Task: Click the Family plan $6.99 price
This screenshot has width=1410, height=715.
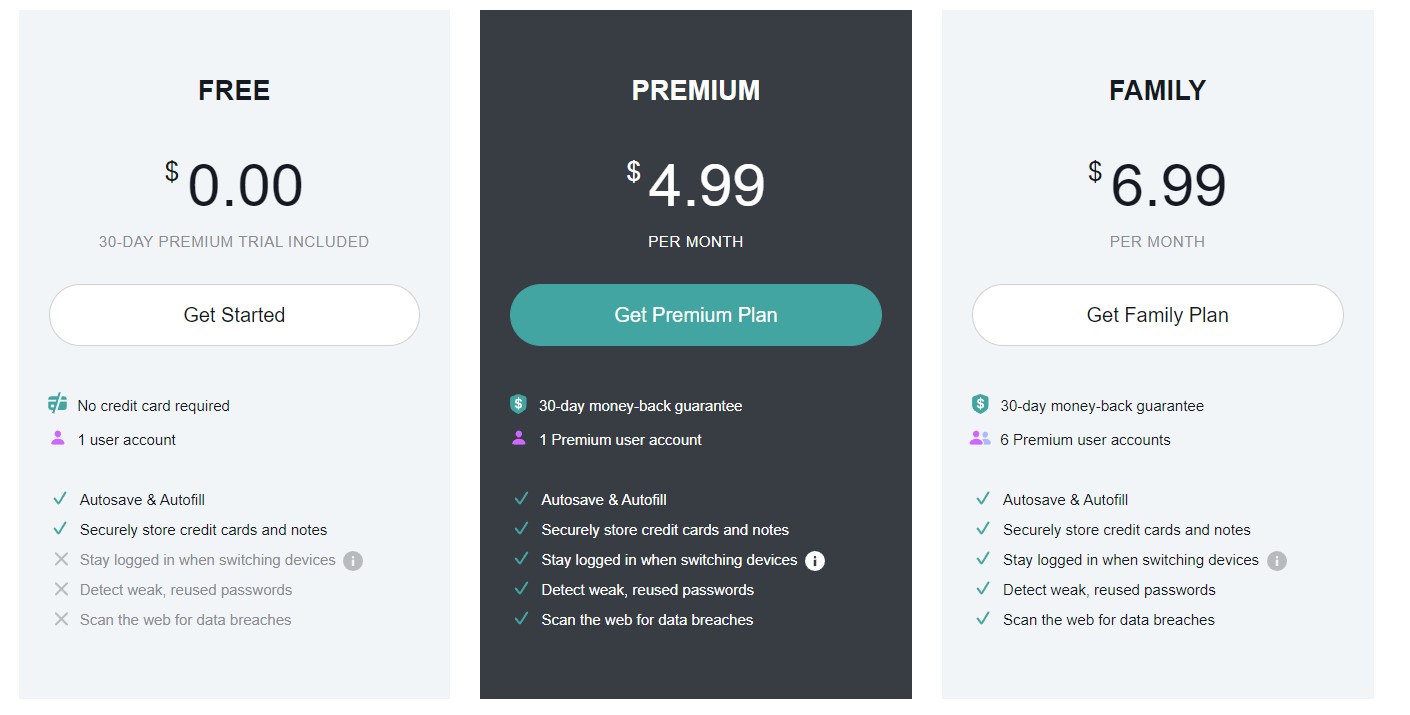Action: coord(1167,186)
